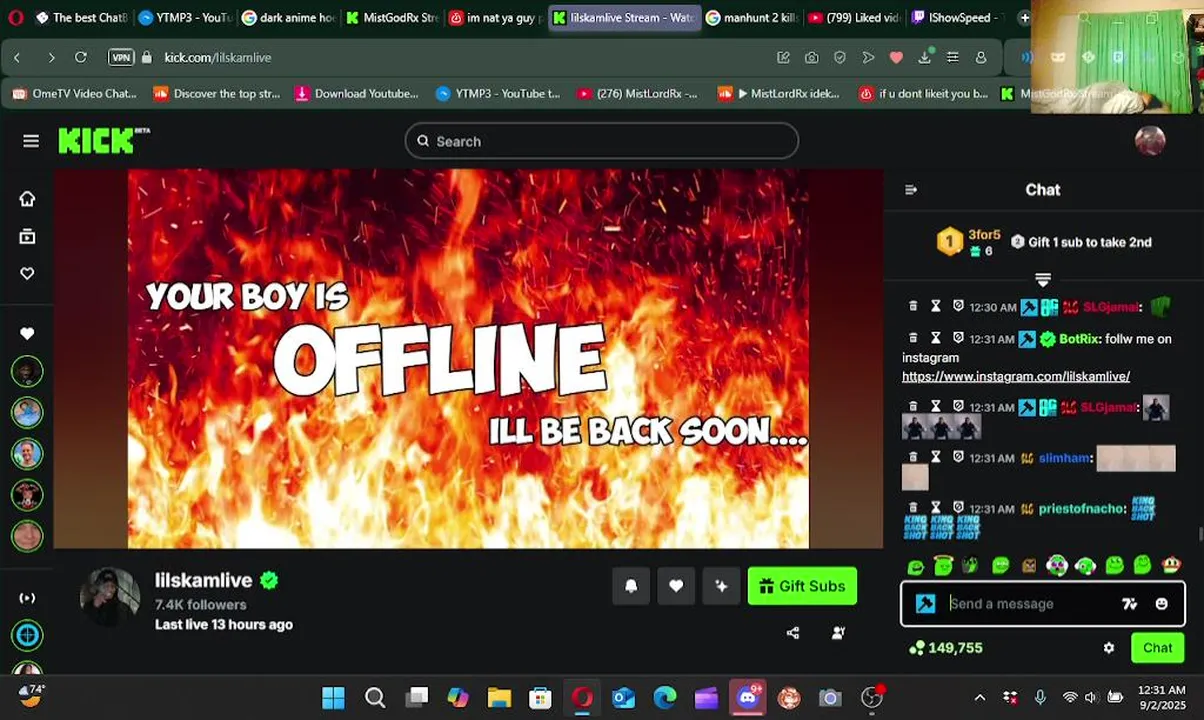This screenshot has width=1204, height=720.
Task: Open browser downloads icon in the address bar
Action: (x=924, y=57)
